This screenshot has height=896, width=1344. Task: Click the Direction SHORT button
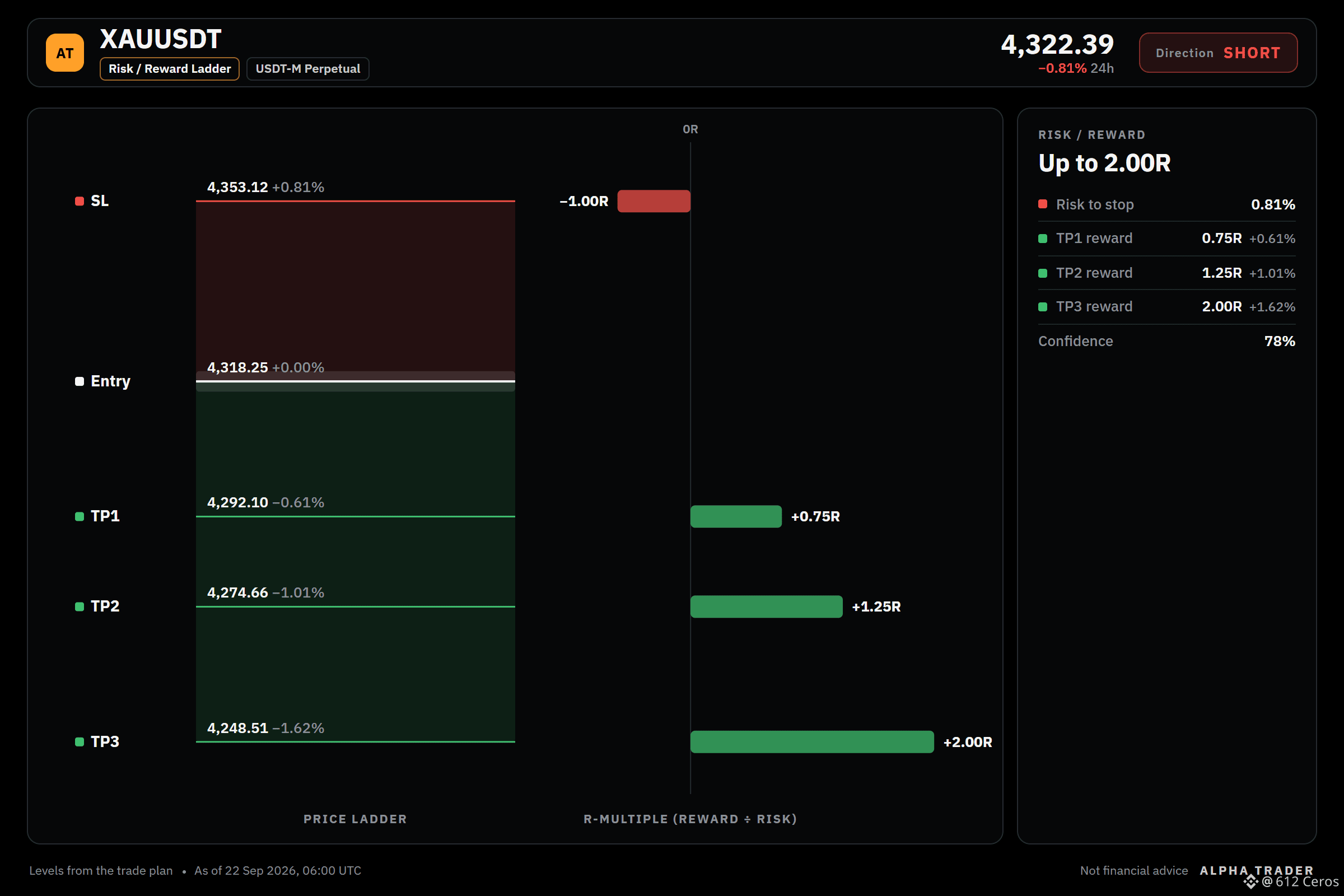pos(1217,53)
